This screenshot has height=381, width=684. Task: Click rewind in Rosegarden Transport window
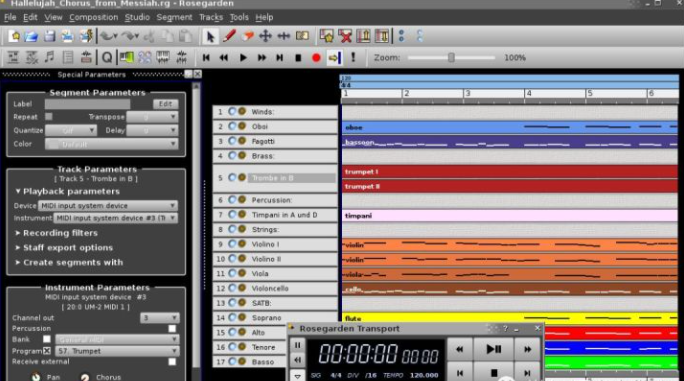coord(459,349)
